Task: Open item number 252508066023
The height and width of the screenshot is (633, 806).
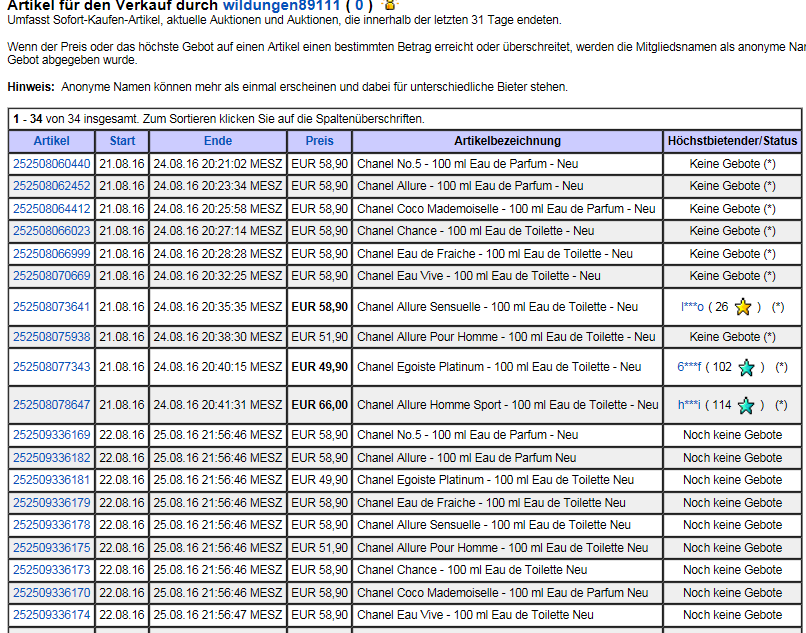Action: pos(51,231)
